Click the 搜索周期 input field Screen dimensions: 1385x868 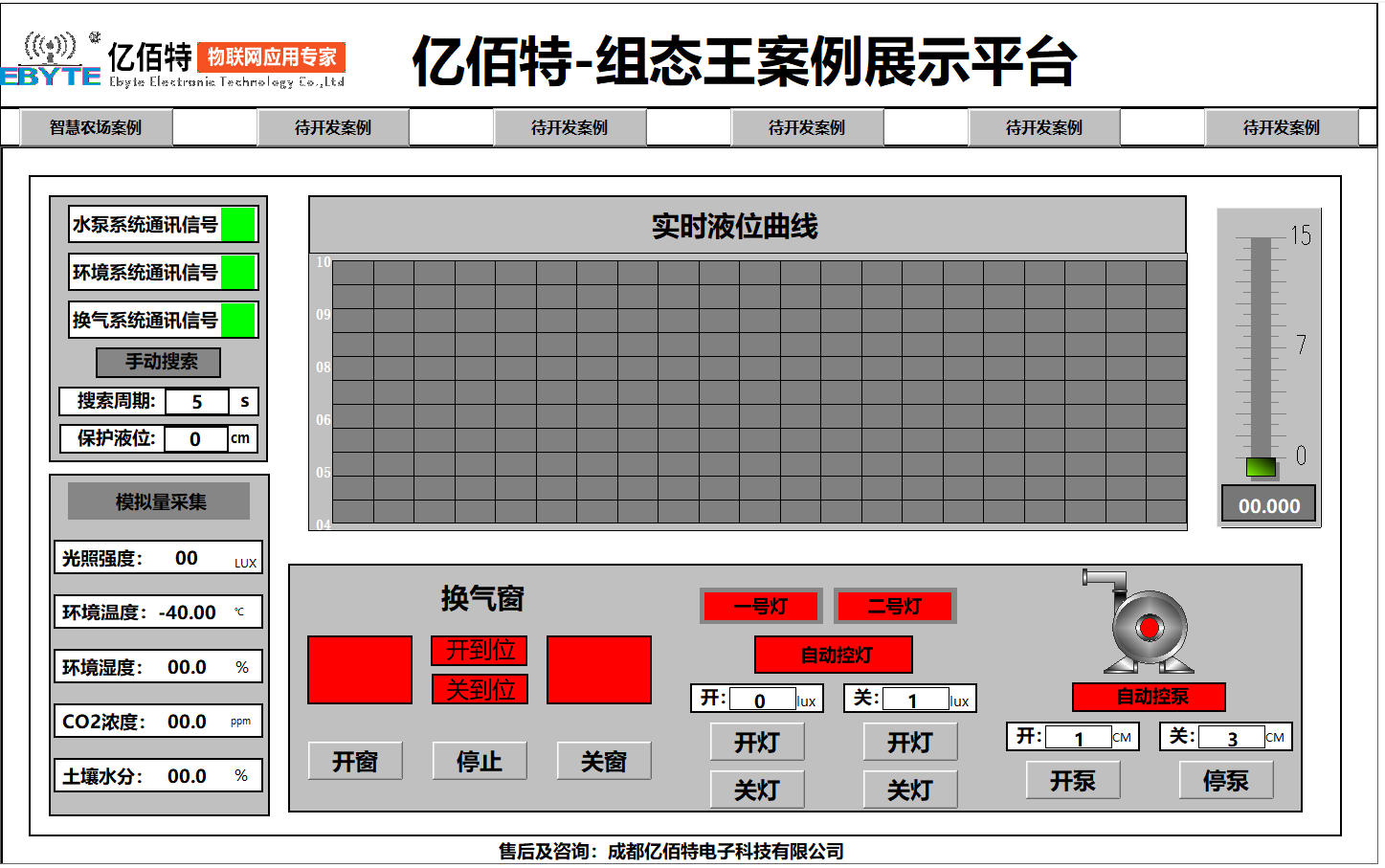pos(196,401)
